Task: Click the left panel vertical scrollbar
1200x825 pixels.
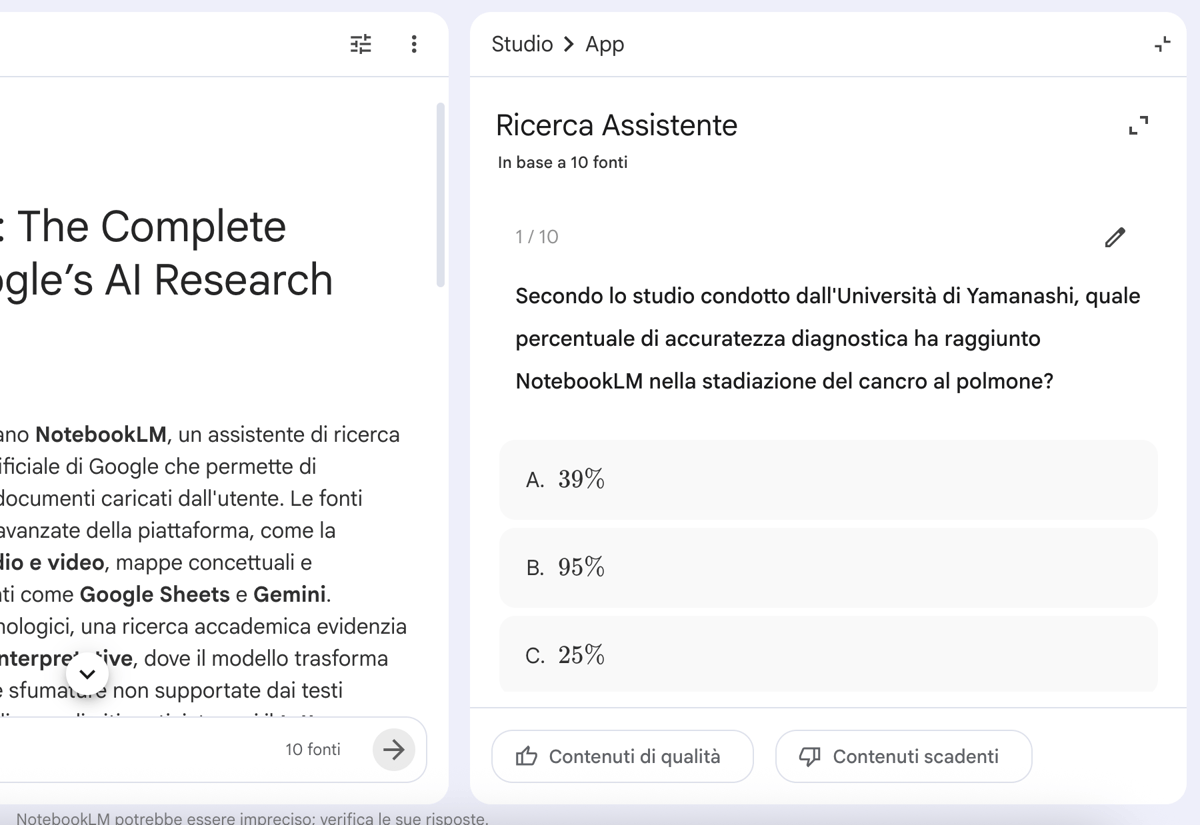Action: tap(440, 195)
